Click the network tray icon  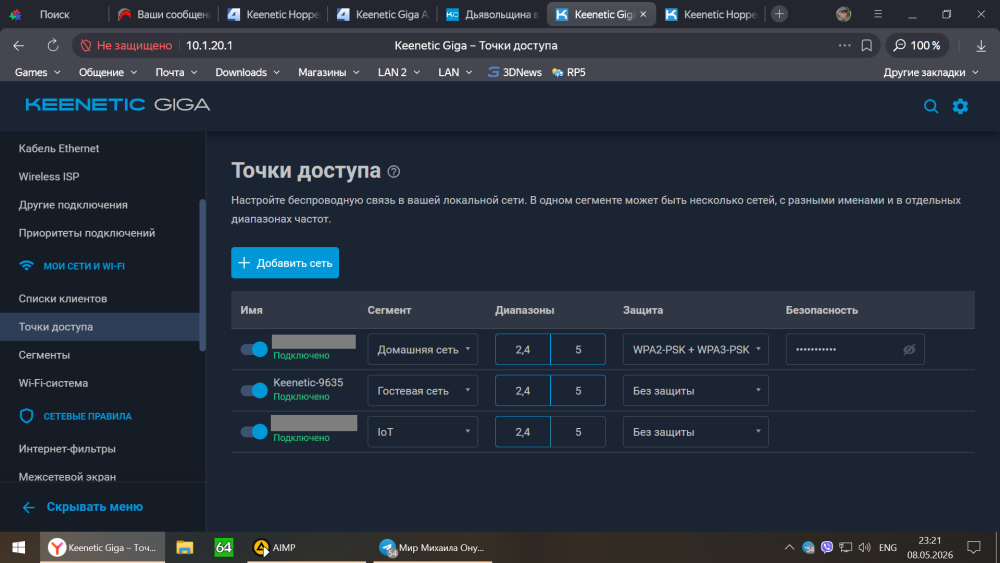coord(845,547)
